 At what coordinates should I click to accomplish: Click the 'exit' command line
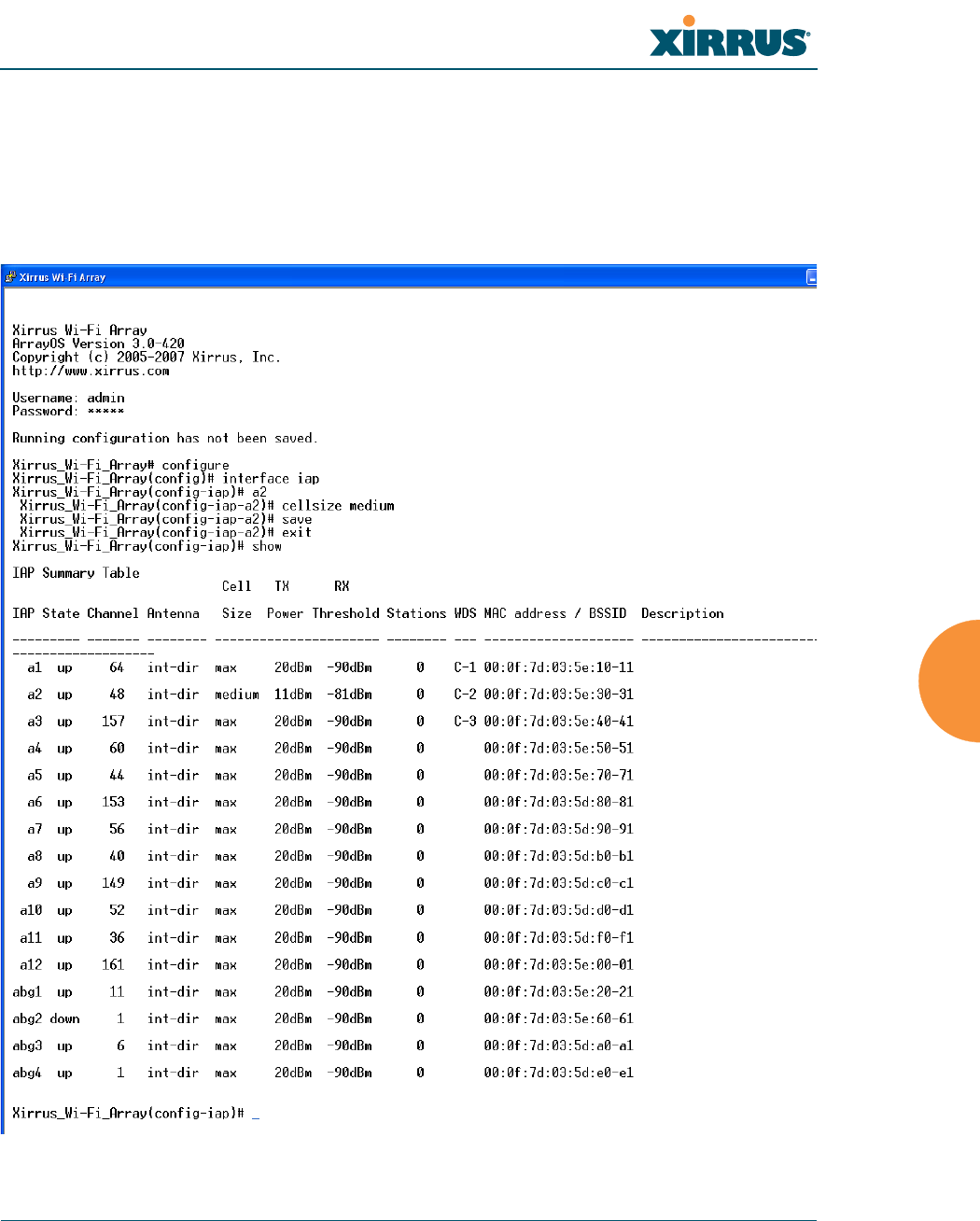[x=166, y=532]
